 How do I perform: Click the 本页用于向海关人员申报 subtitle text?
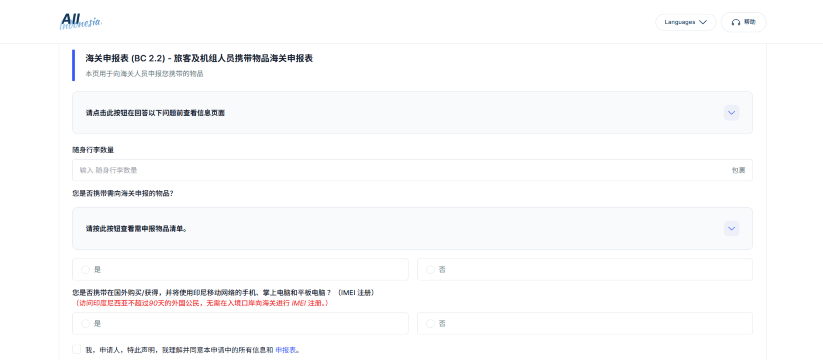144,74
